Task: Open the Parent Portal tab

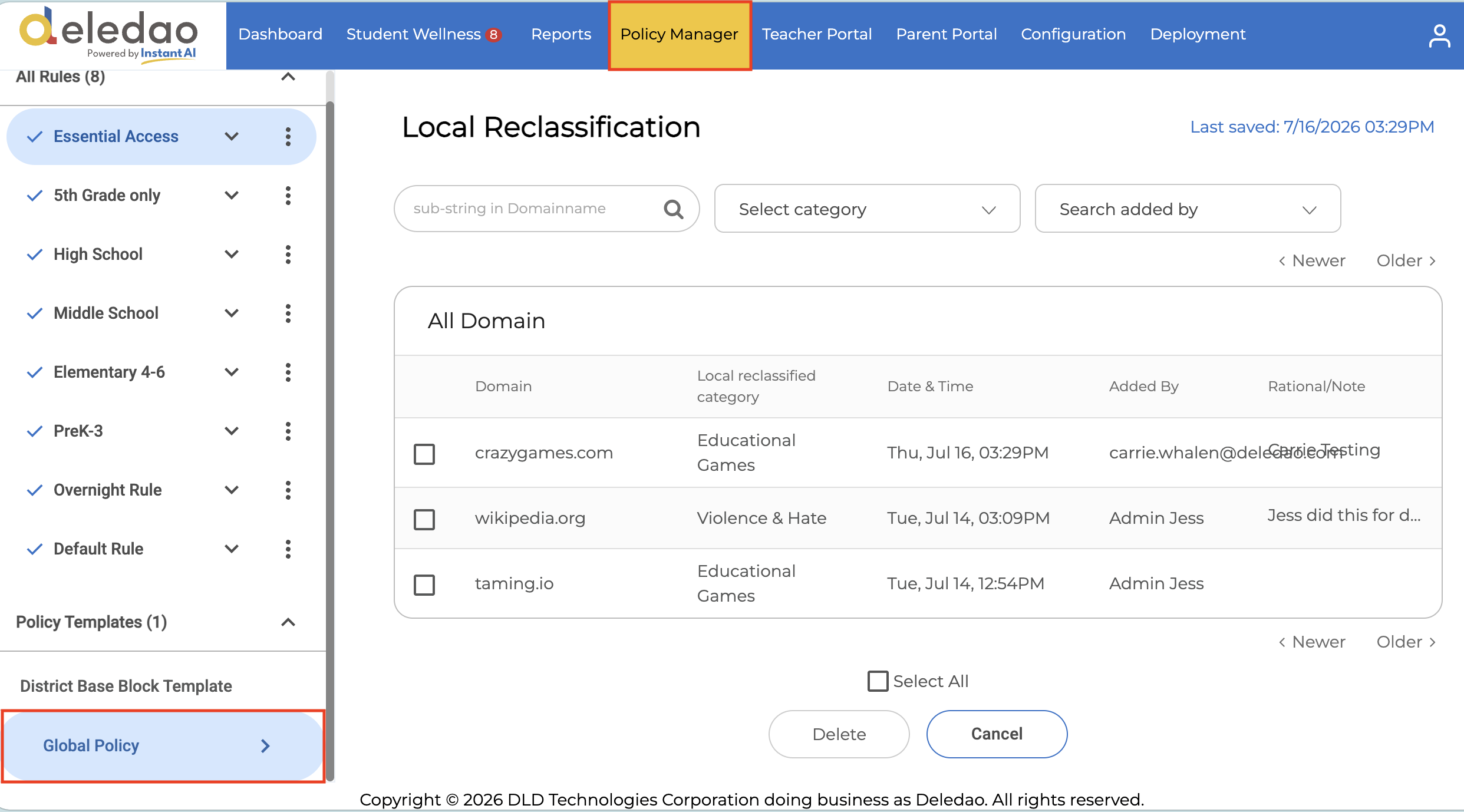Action: [x=947, y=34]
